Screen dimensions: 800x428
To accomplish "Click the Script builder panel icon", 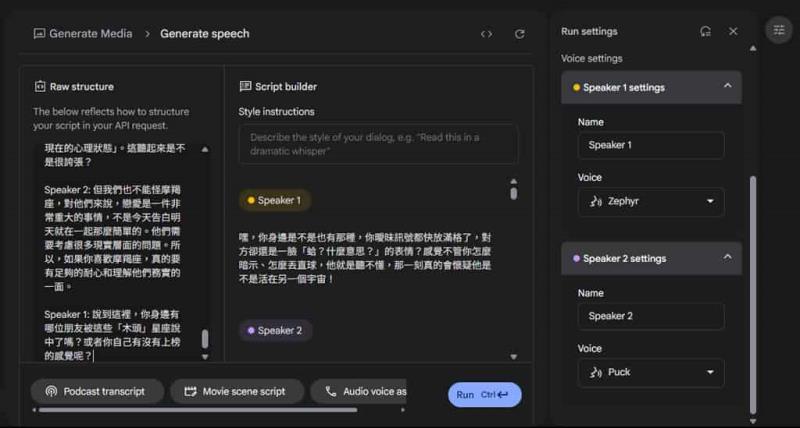I will click(x=245, y=87).
